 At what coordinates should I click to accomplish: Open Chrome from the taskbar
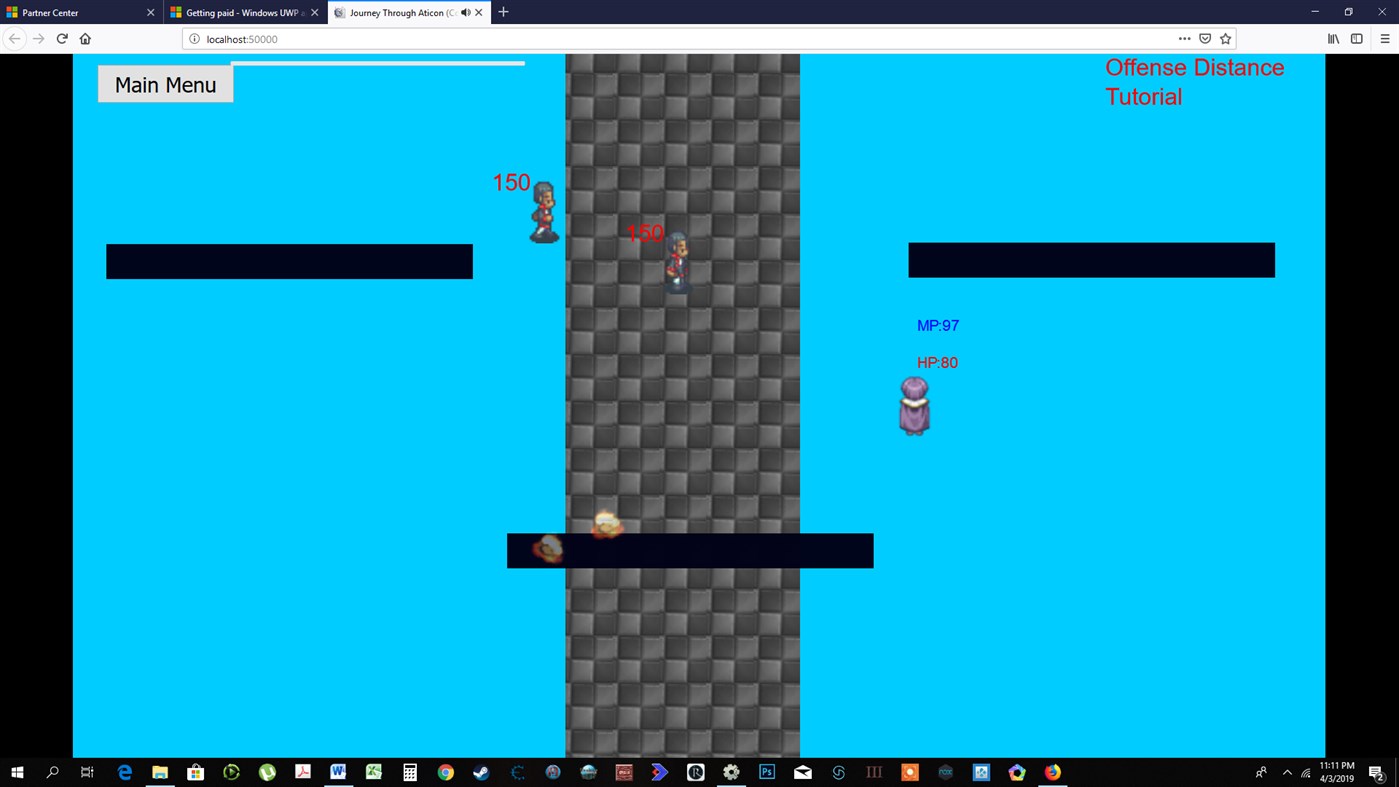445,772
